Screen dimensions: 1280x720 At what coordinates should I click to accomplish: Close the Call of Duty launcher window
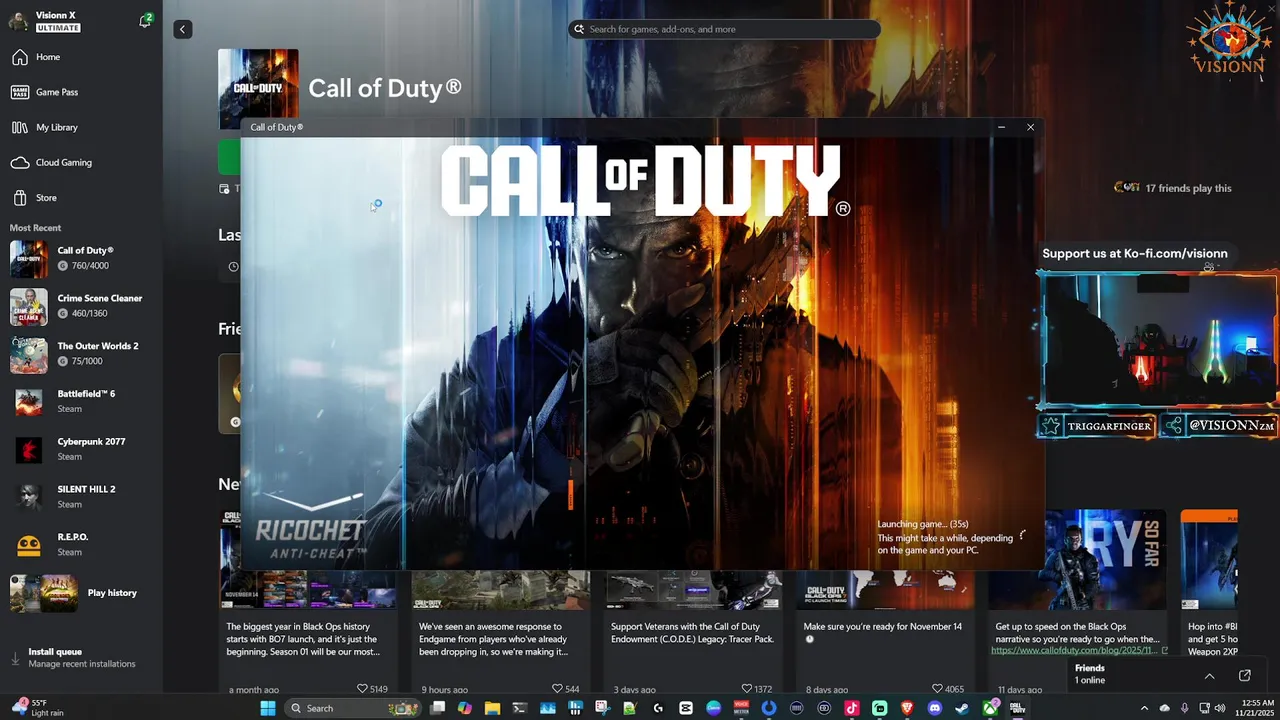pos(1030,127)
